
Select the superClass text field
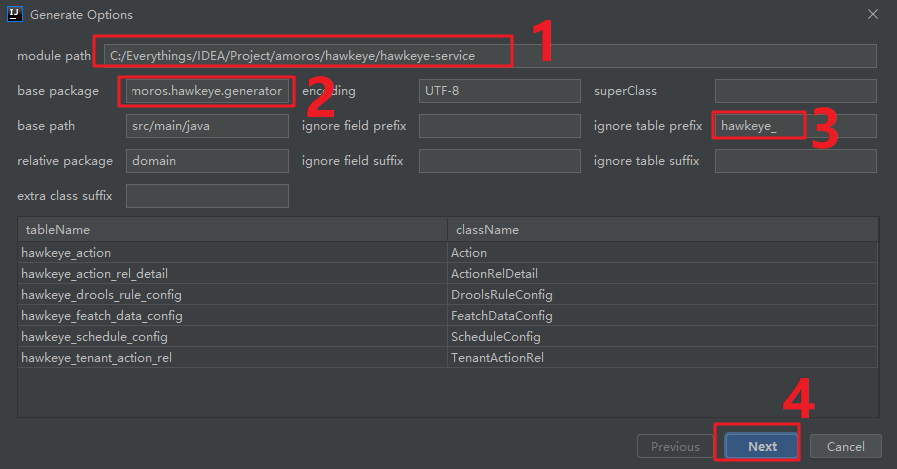796,91
